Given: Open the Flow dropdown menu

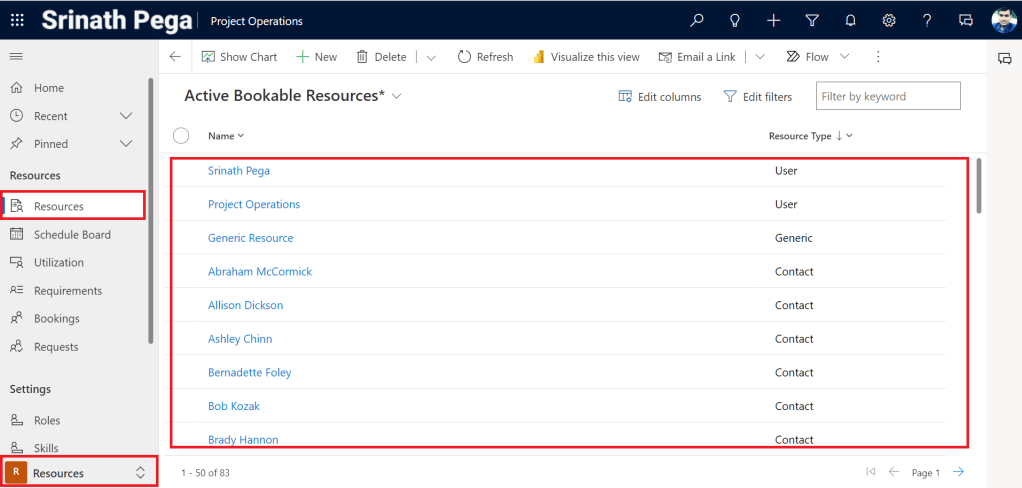Looking at the screenshot, I should [845, 57].
